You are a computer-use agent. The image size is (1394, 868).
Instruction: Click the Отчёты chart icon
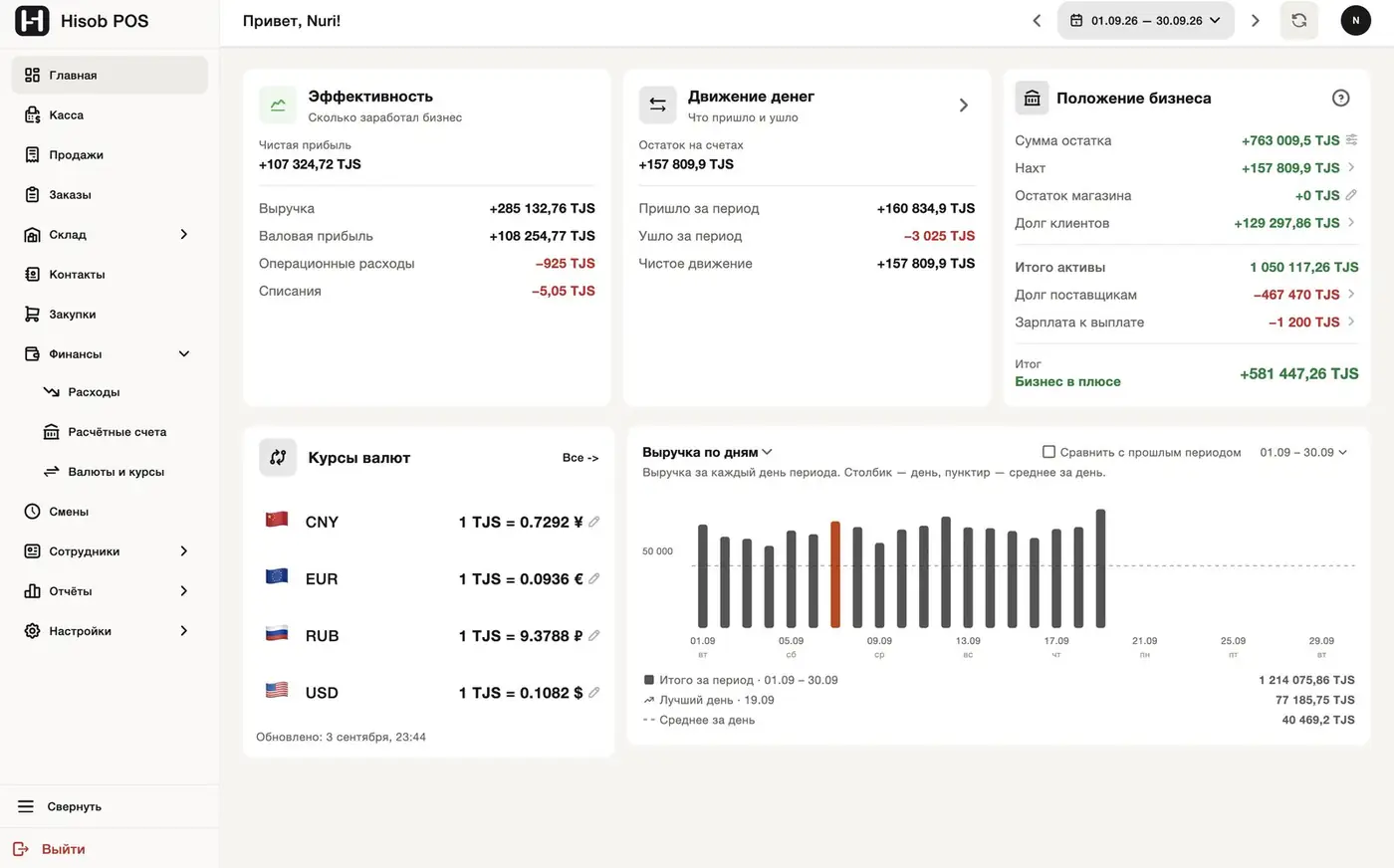[32, 590]
